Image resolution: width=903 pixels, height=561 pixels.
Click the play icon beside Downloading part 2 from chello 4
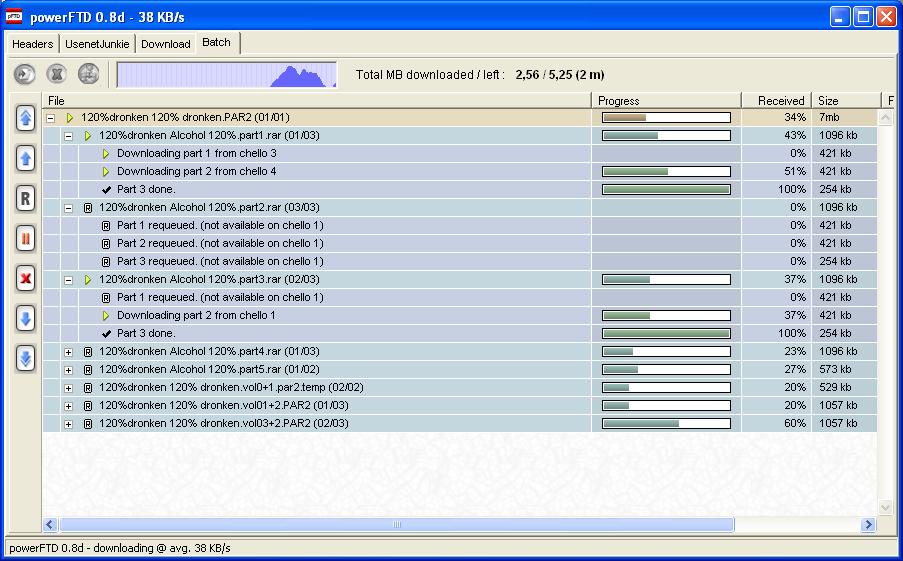tap(105, 172)
